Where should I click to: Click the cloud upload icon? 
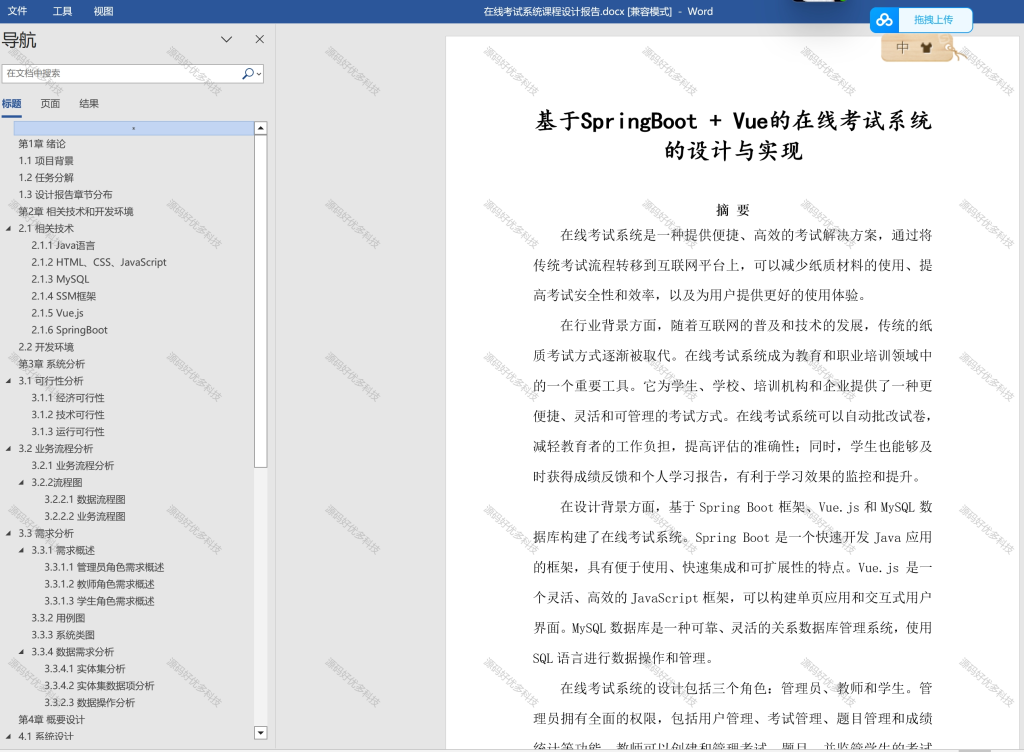pyautogui.click(x=884, y=20)
